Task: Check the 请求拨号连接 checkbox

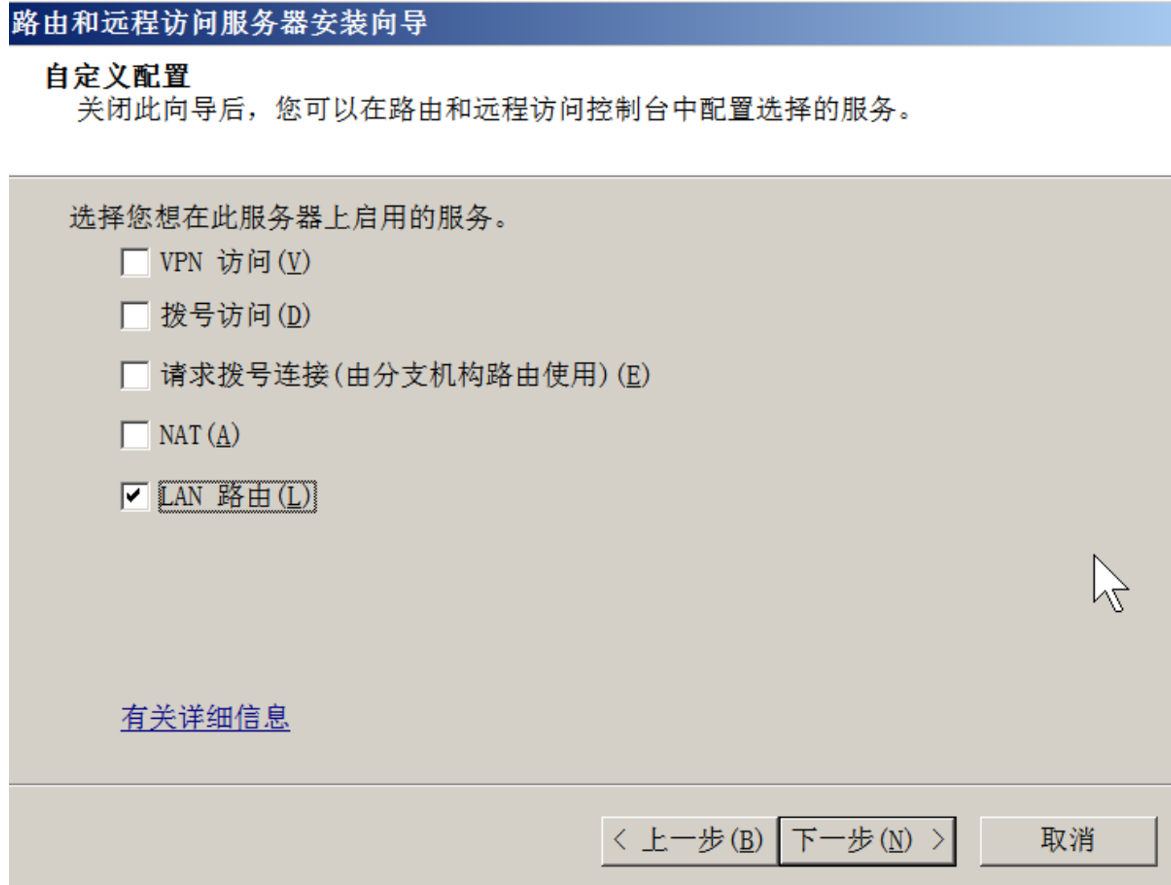Action: click(x=135, y=375)
